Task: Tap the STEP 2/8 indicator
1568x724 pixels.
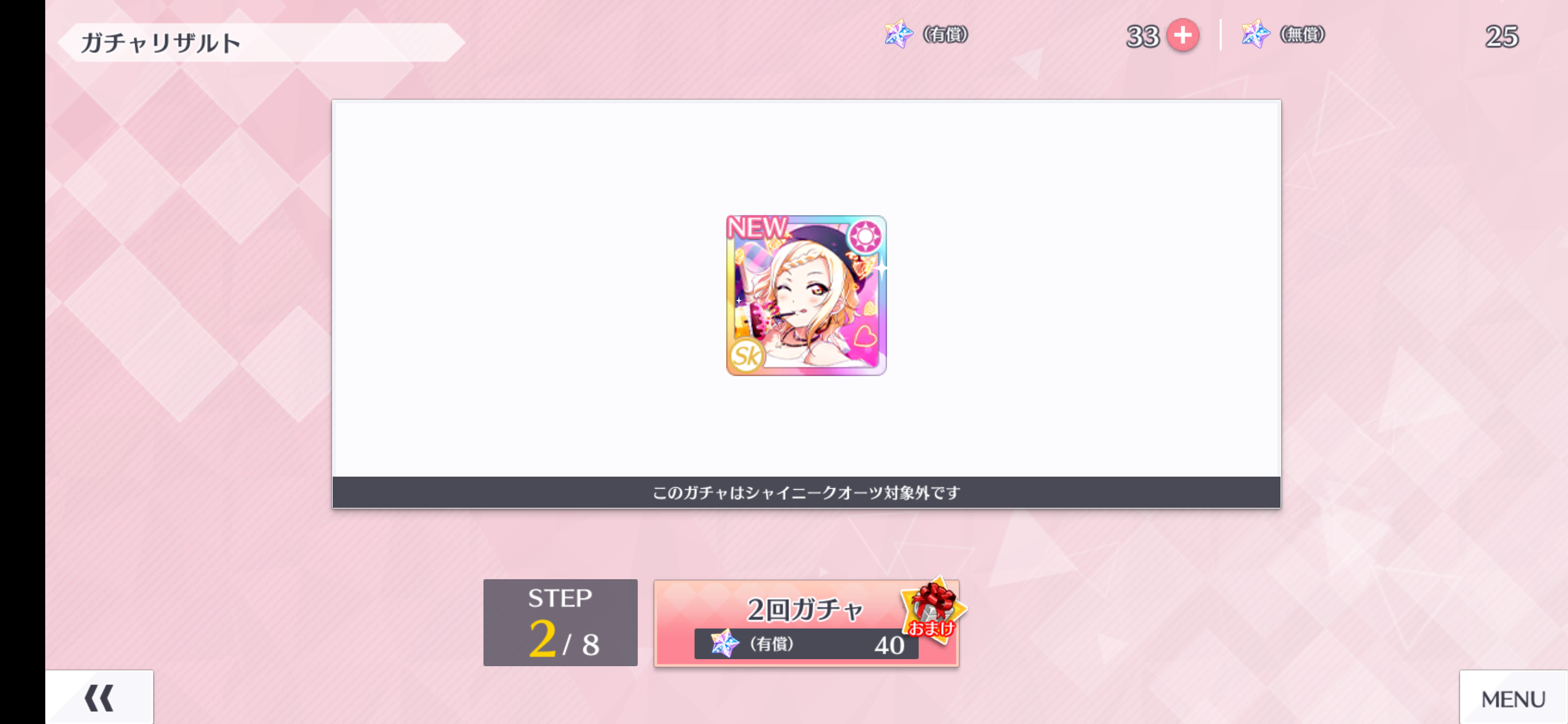Action: [x=560, y=622]
